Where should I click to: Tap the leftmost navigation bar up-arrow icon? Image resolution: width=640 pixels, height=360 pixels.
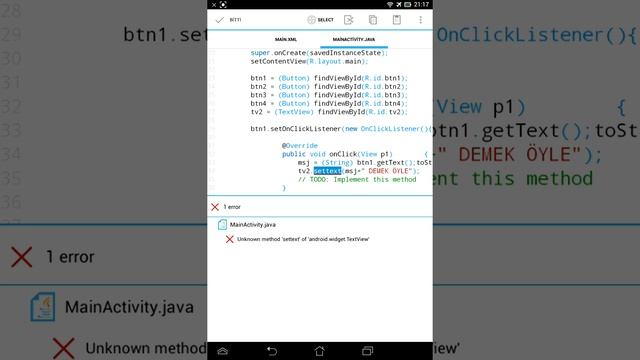[223, 351]
